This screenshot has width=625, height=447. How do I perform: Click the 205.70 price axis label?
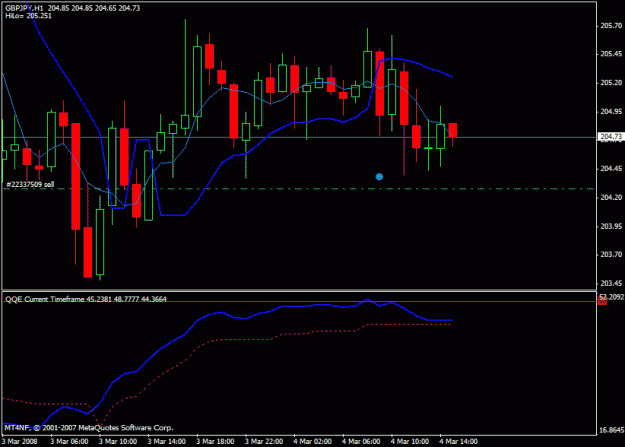tap(611, 26)
